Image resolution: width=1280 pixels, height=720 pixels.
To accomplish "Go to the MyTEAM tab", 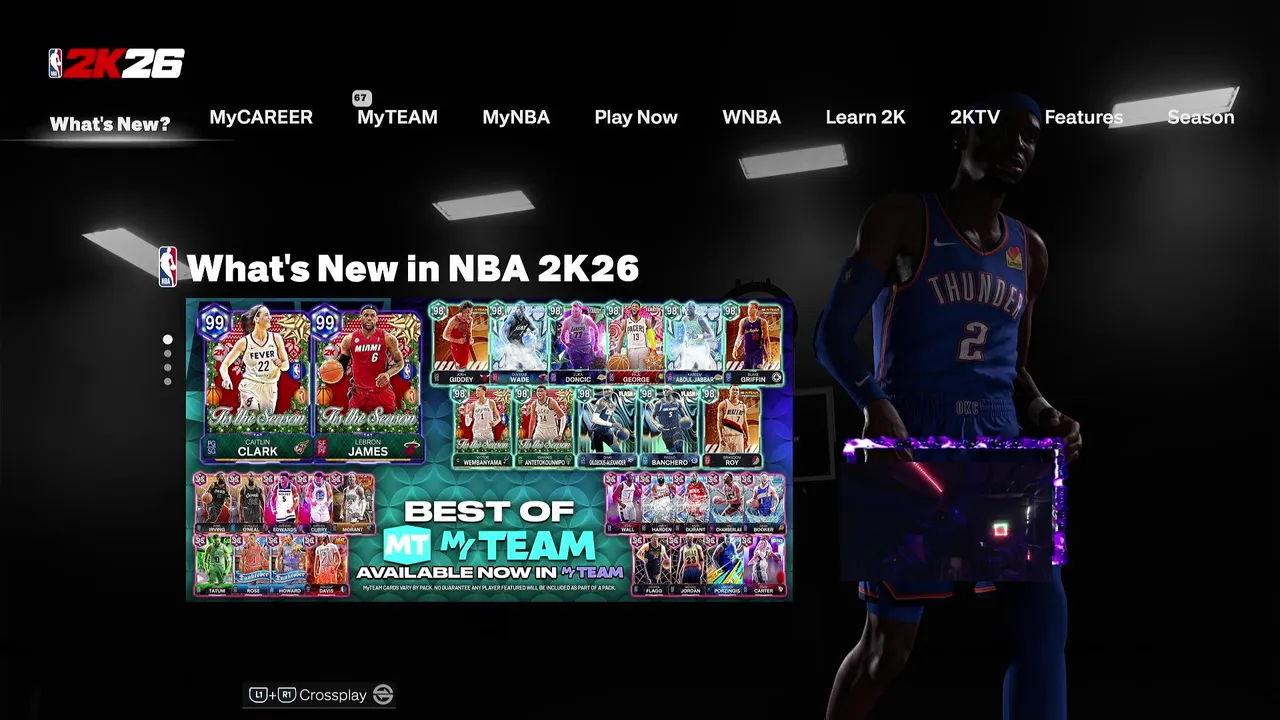I will (397, 117).
